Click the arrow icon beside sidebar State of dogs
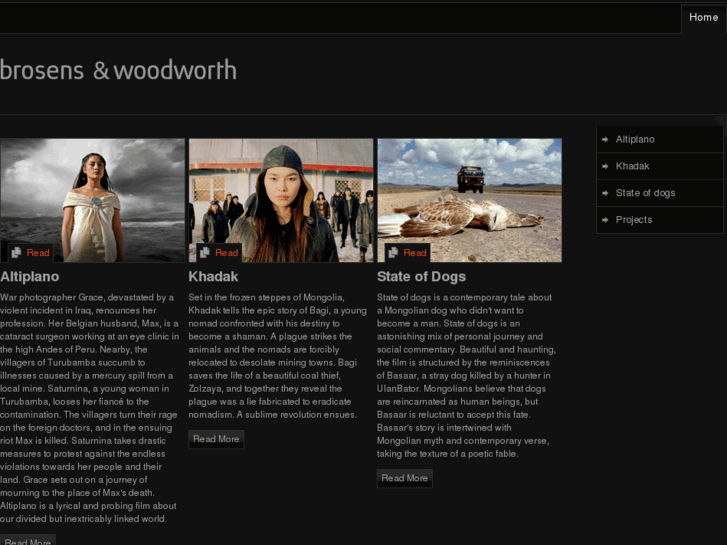The image size is (727, 545). coord(605,193)
